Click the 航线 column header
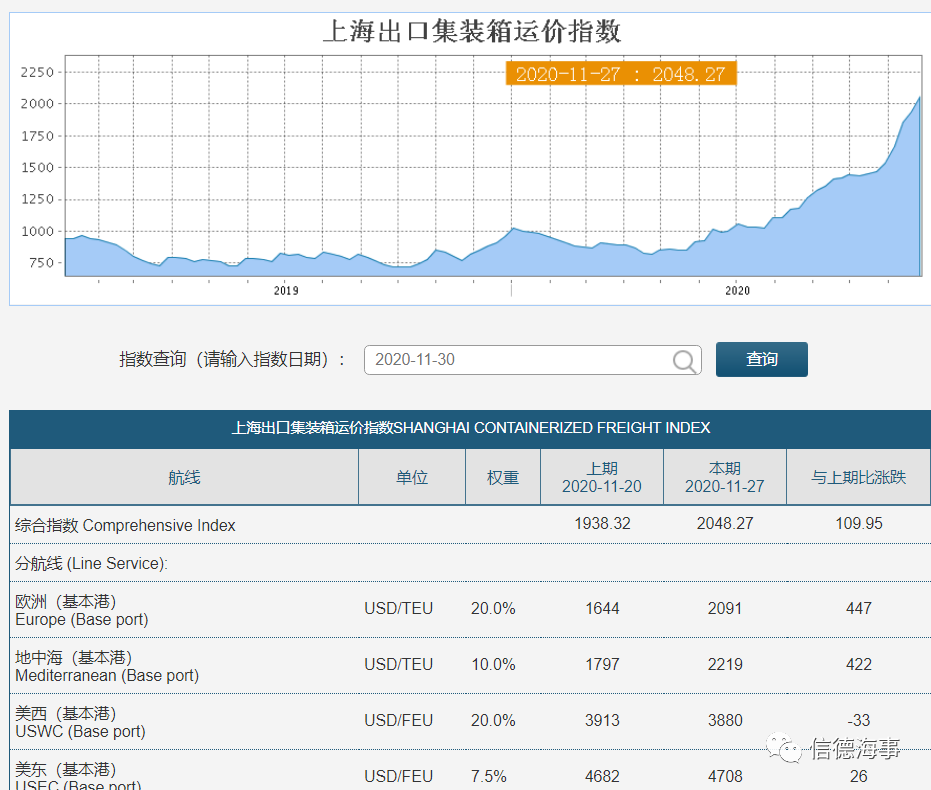This screenshot has width=931, height=790. click(x=184, y=477)
